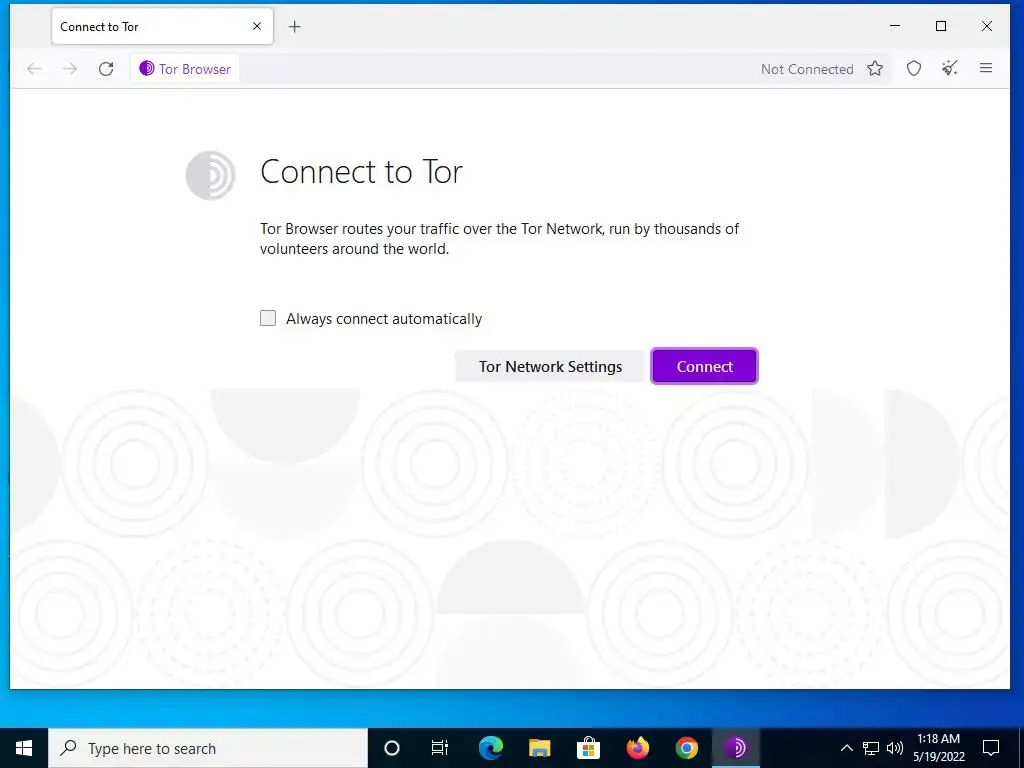Screen dimensions: 1024x768
Task: Bookmark this page with star icon
Action: point(875,69)
